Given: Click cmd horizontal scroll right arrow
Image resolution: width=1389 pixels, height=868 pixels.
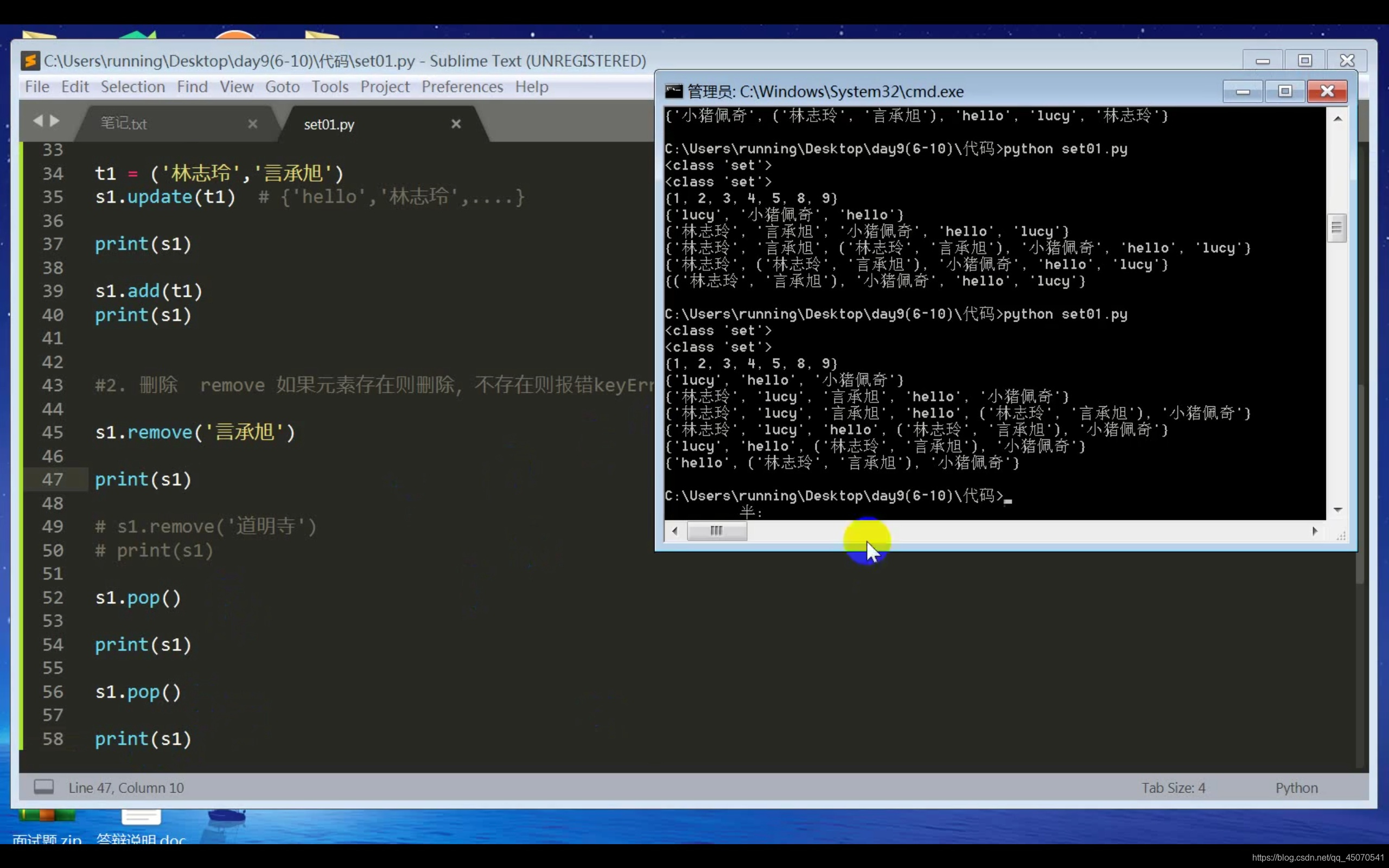Looking at the screenshot, I should 1315,531.
